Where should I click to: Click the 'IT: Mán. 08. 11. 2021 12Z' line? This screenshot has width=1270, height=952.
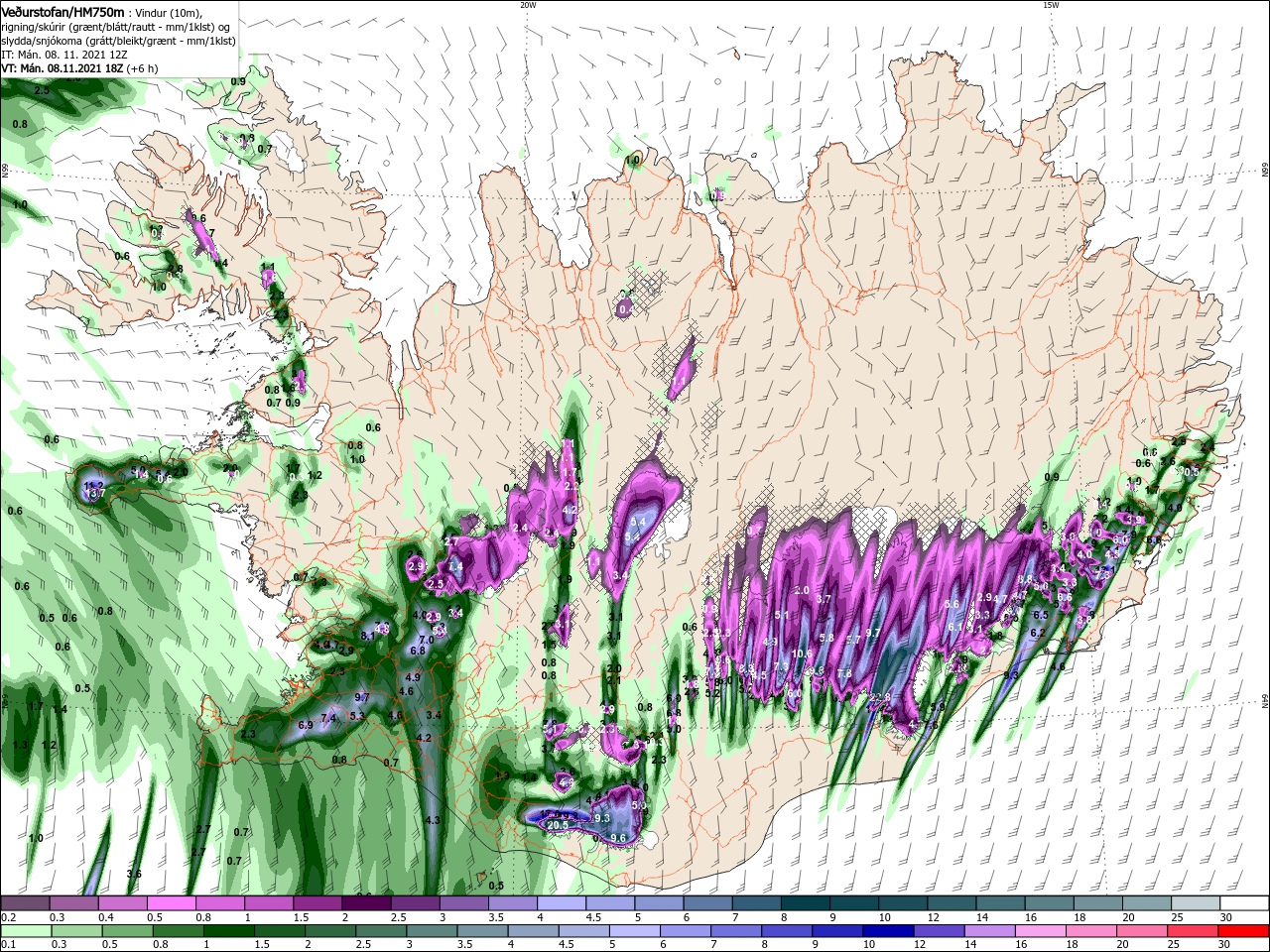tap(64, 55)
